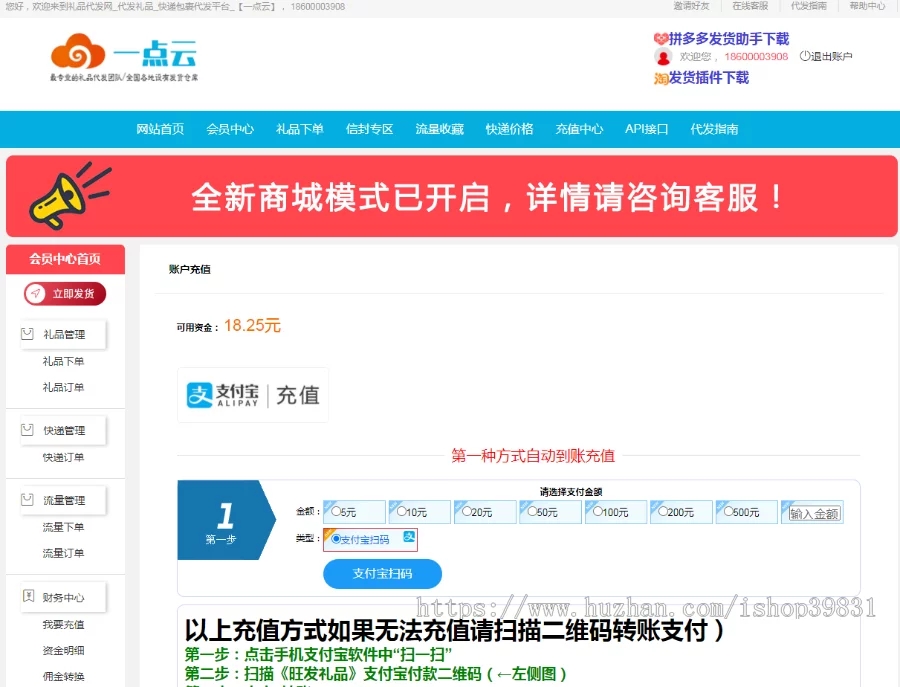Select the 5元 recharge amount
Screen dimensions: 900x687
[337, 511]
